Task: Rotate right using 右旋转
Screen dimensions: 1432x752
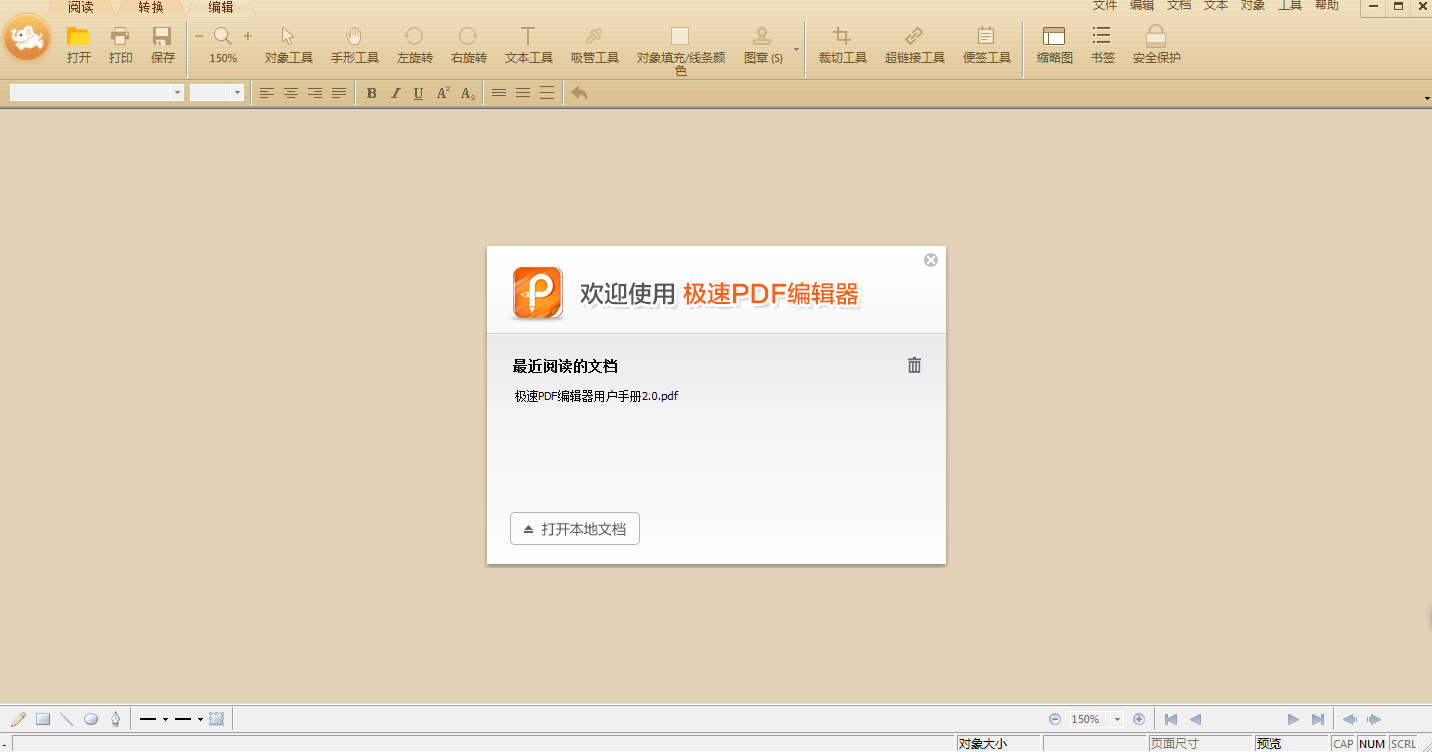Action: point(469,46)
